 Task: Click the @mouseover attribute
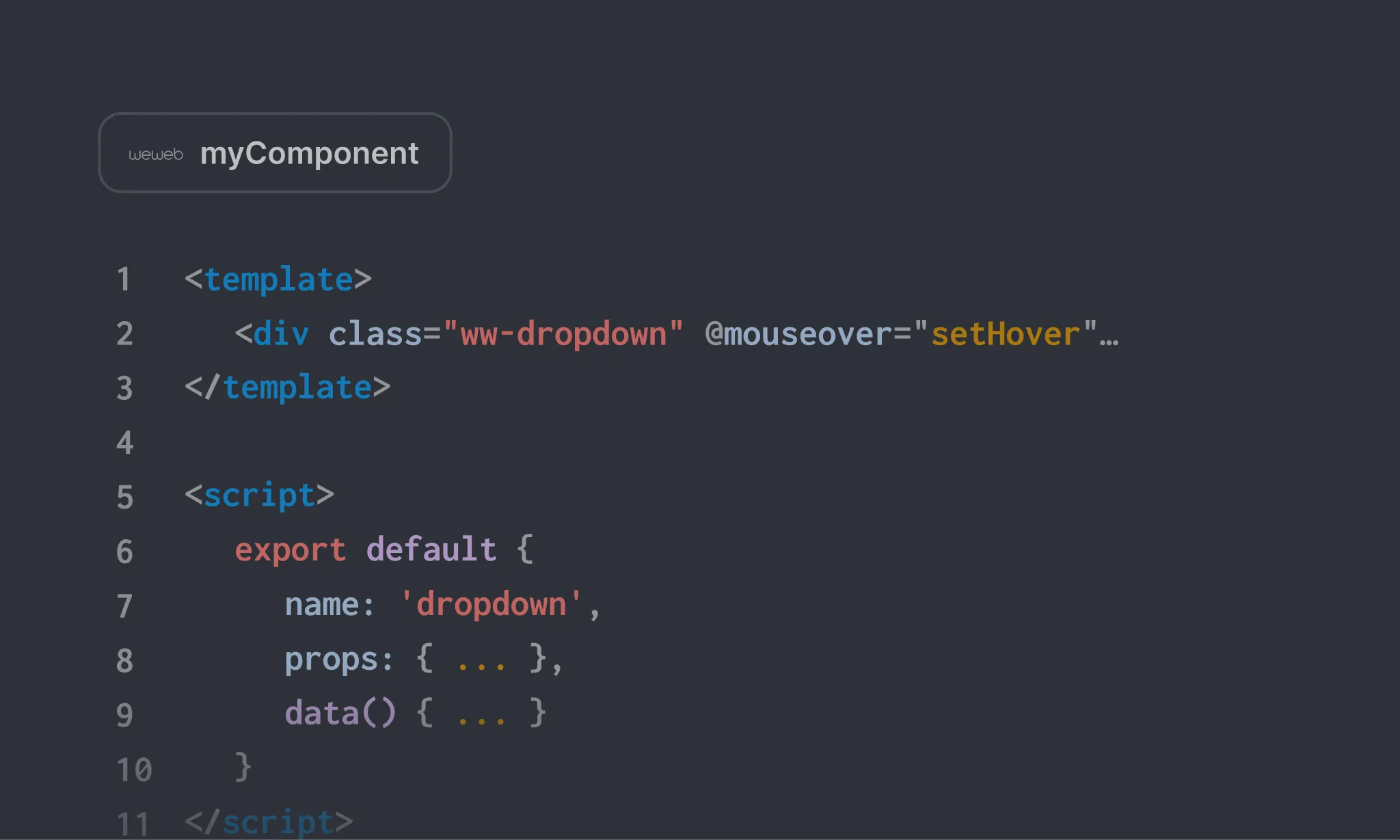pyautogui.click(x=798, y=334)
